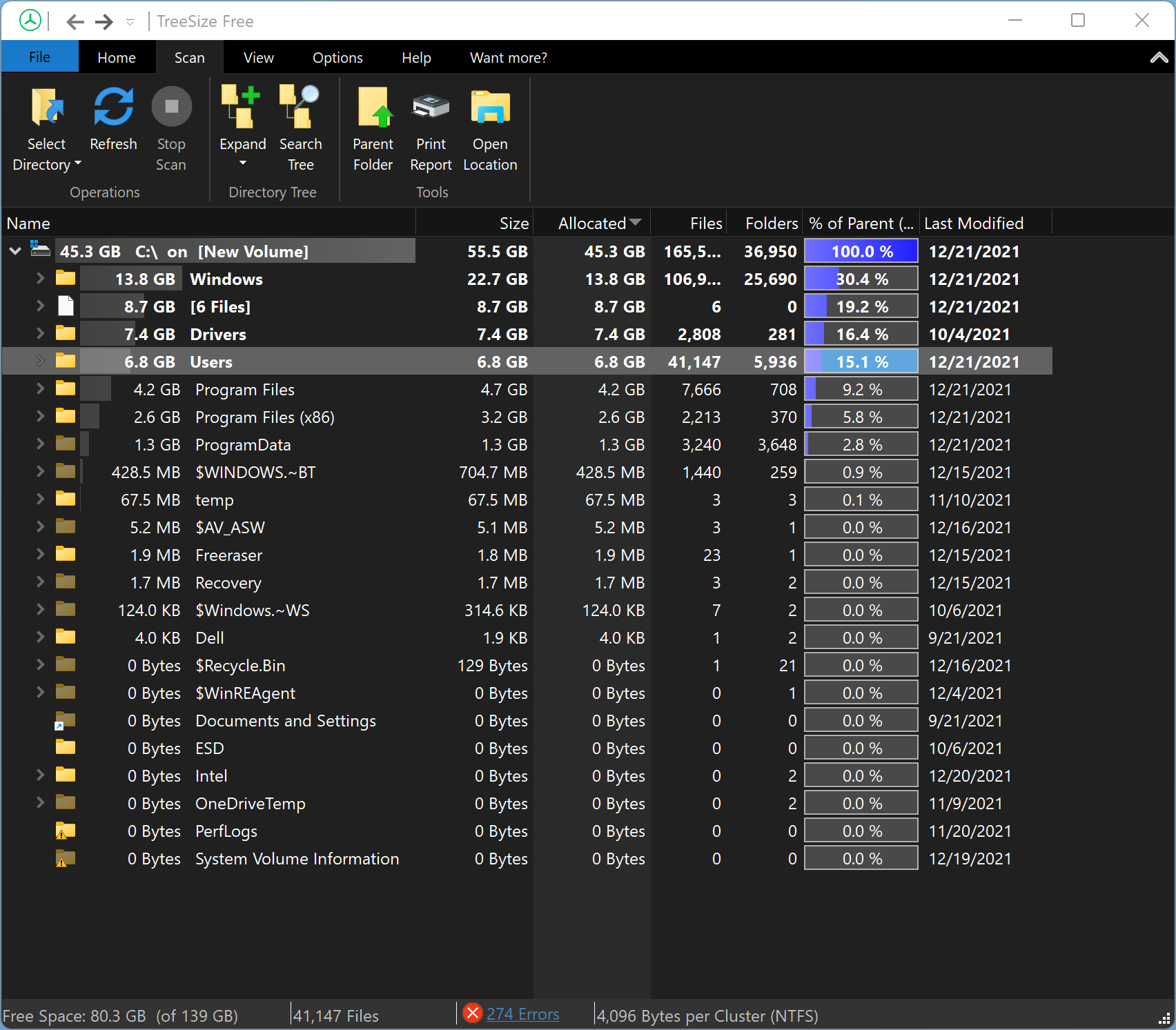Switch to the View tab
The image size is (1176, 1030).
tap(259, 58)
